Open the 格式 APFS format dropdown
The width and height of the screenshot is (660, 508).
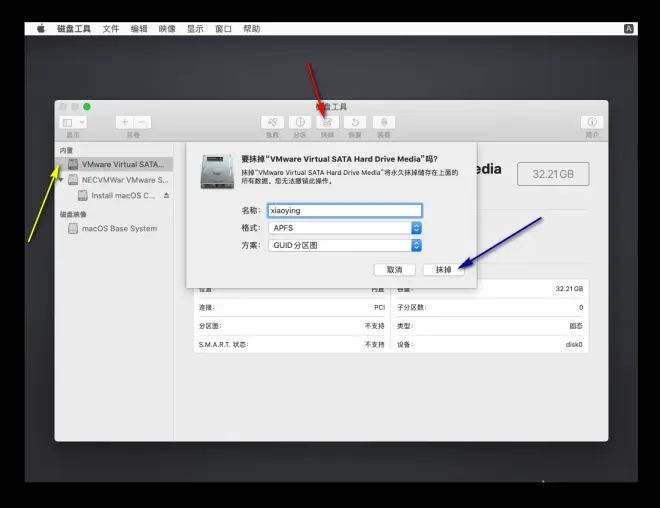(345, 228)
